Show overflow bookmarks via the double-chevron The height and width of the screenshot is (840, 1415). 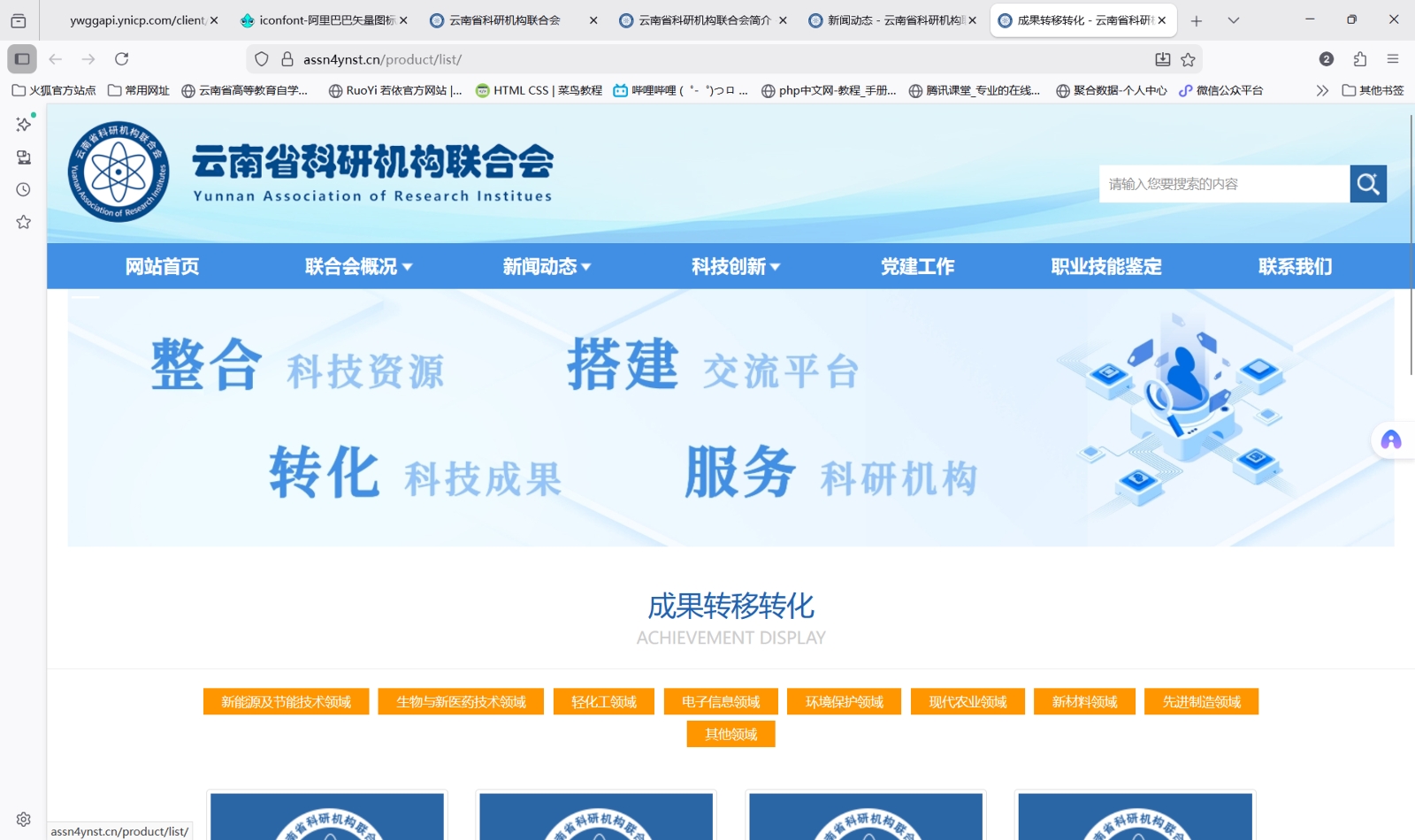coord(1321,89)
